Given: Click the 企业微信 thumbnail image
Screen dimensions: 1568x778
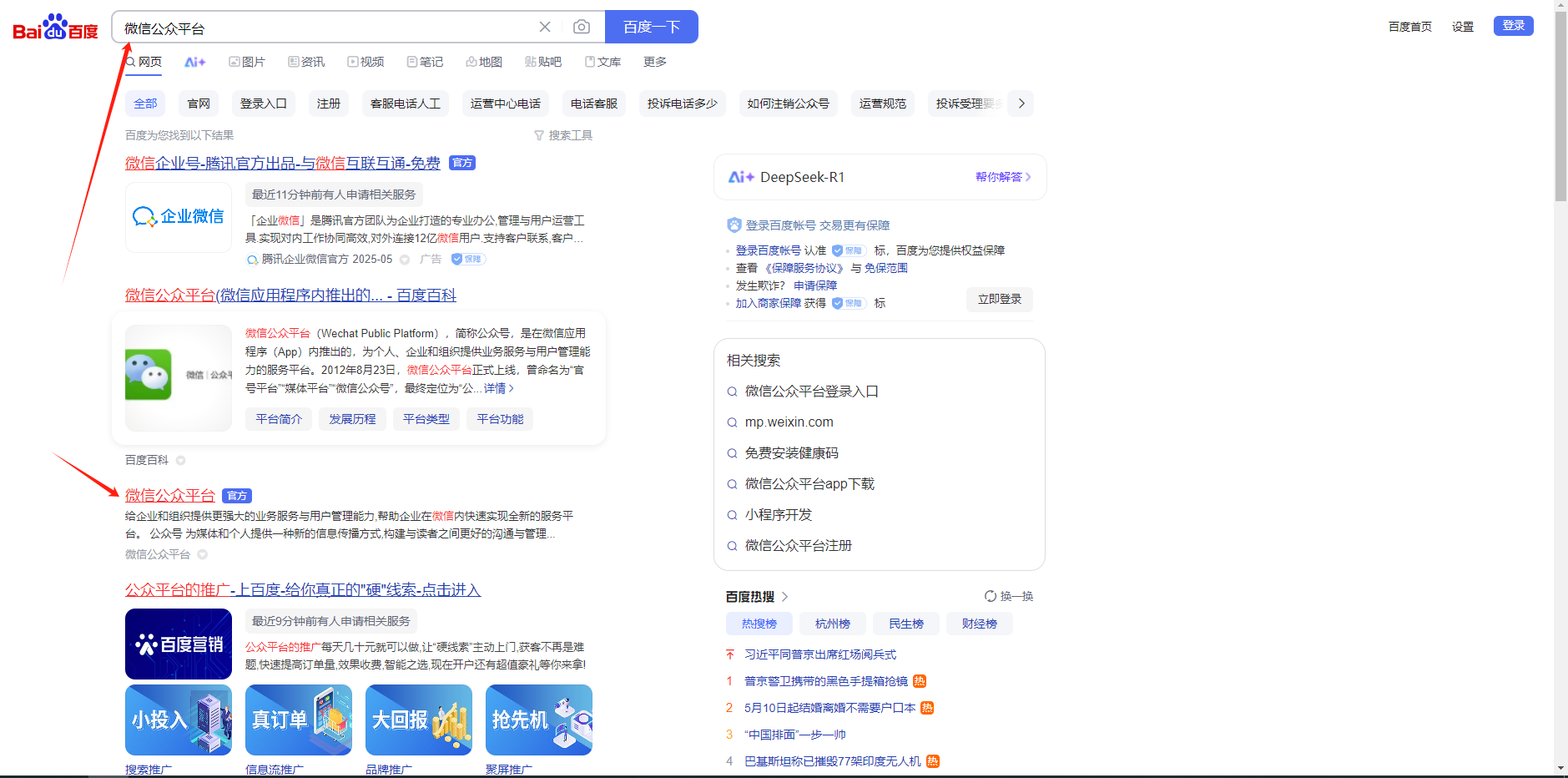Looking at the screenshot, I should point(178,218).
